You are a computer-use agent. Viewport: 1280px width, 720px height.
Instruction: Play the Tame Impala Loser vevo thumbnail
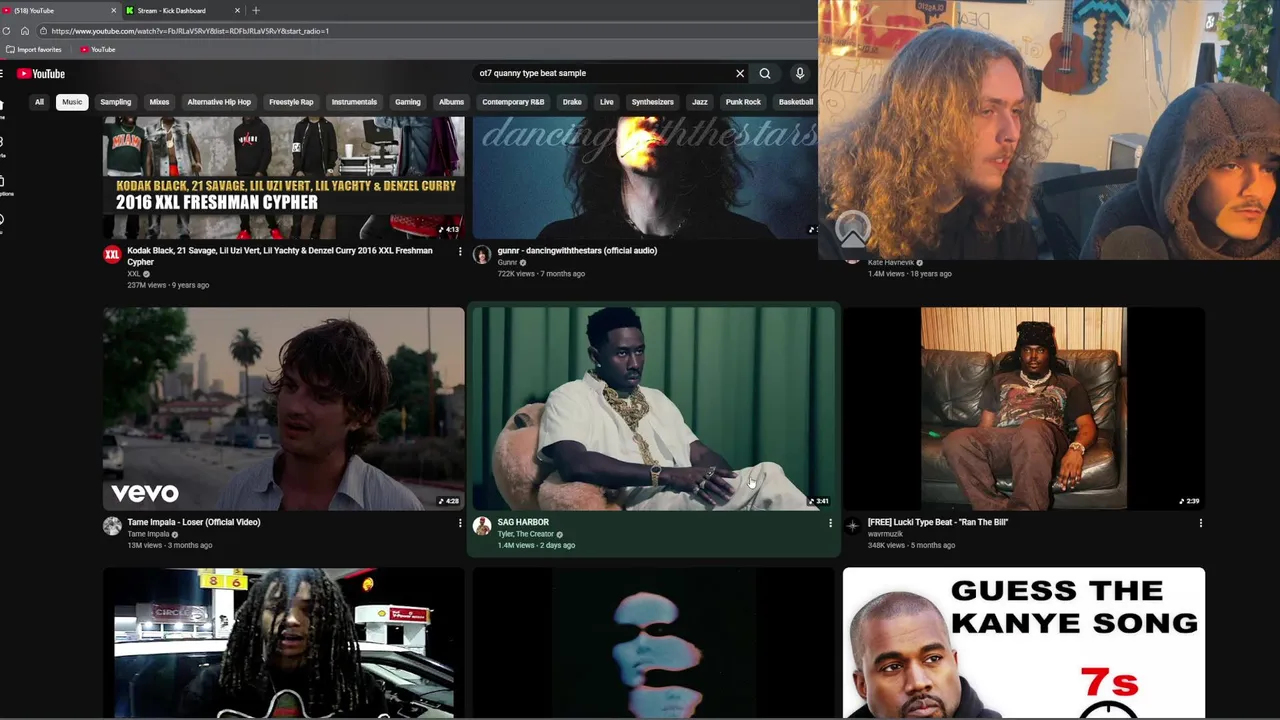click(283, 408)
